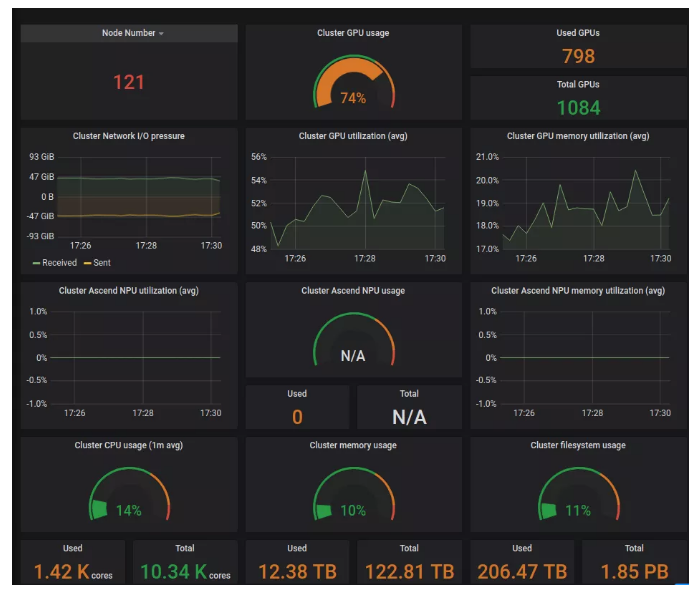Select the Used GPUs value 798
The image size is (693, 591).
[578, 56]
